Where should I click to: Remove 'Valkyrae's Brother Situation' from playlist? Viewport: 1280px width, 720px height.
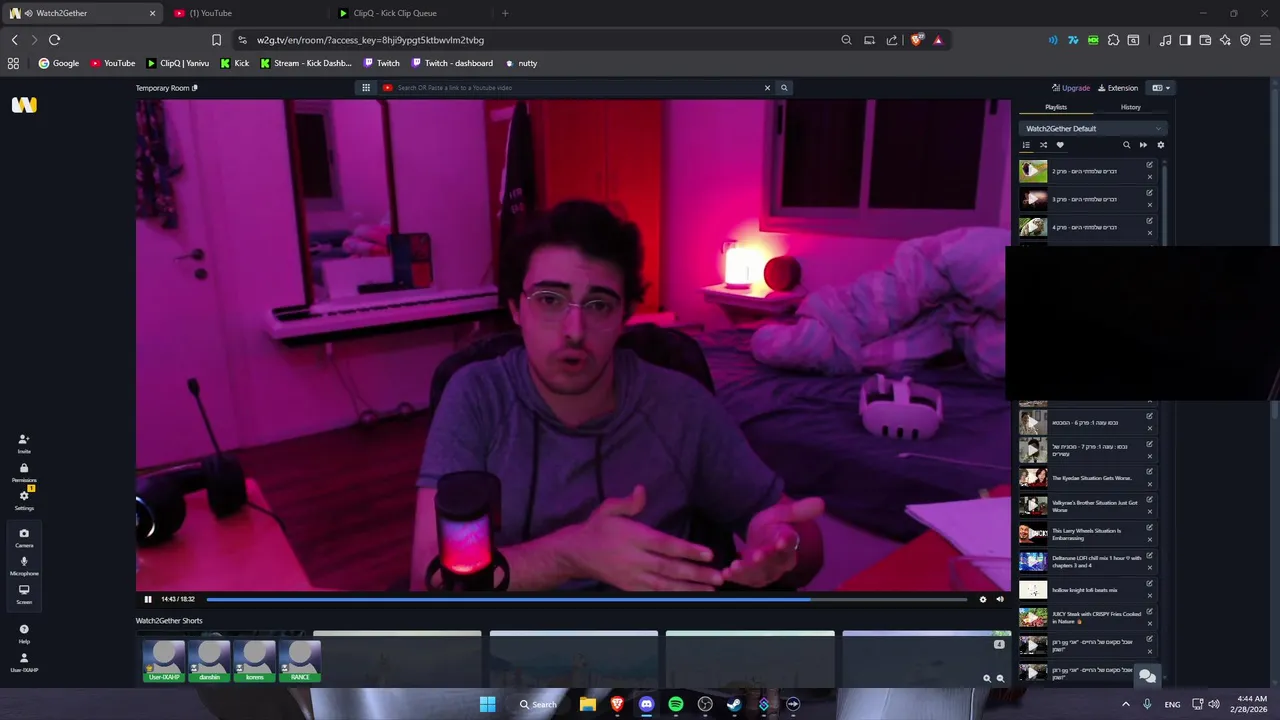pyautogui.click(x=1149, y=512)
